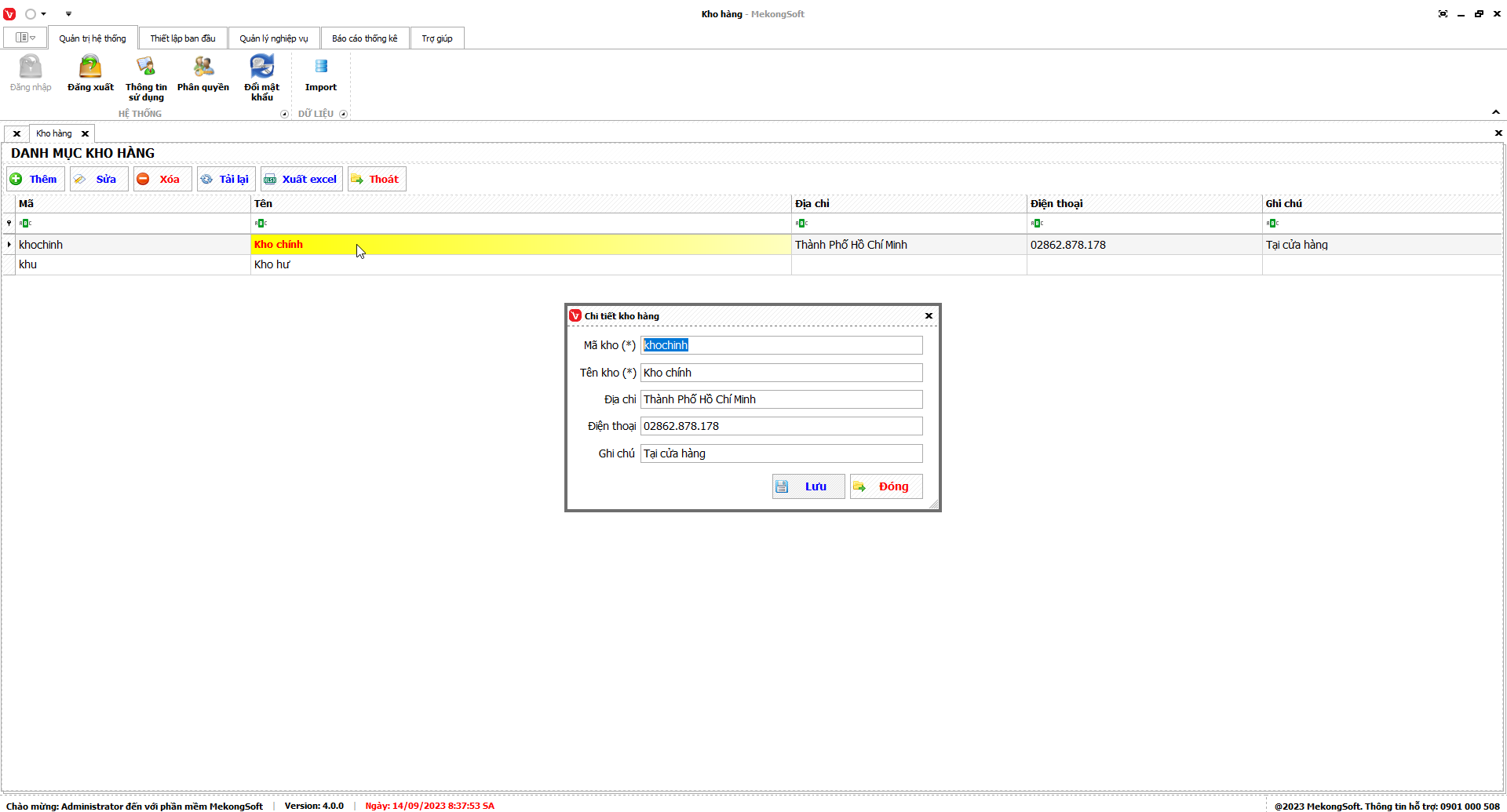Open Thông tin sử dụng in the ribbon

click(146, 78)
